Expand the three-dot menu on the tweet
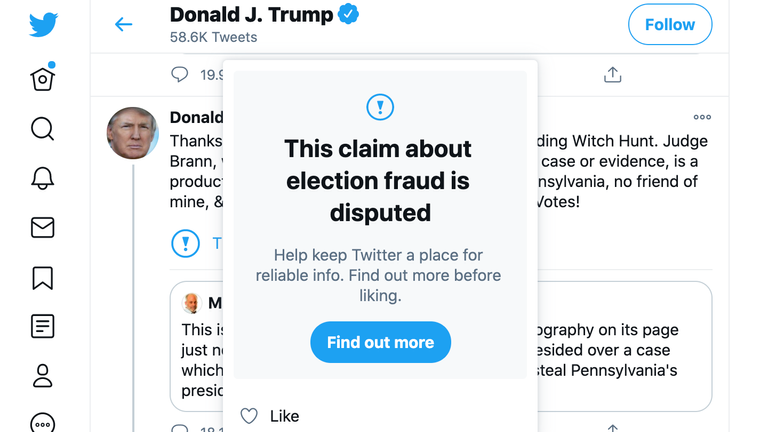Screen dimensions: 768x432 702,117
